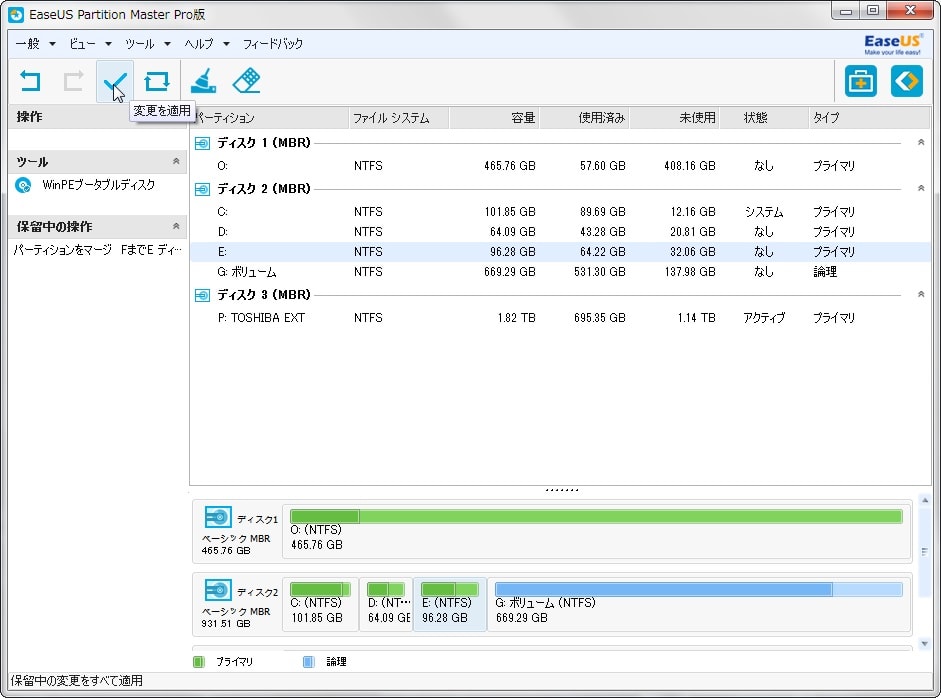
Task: Click the フィードバック menu item
Action: click(273, 44)
